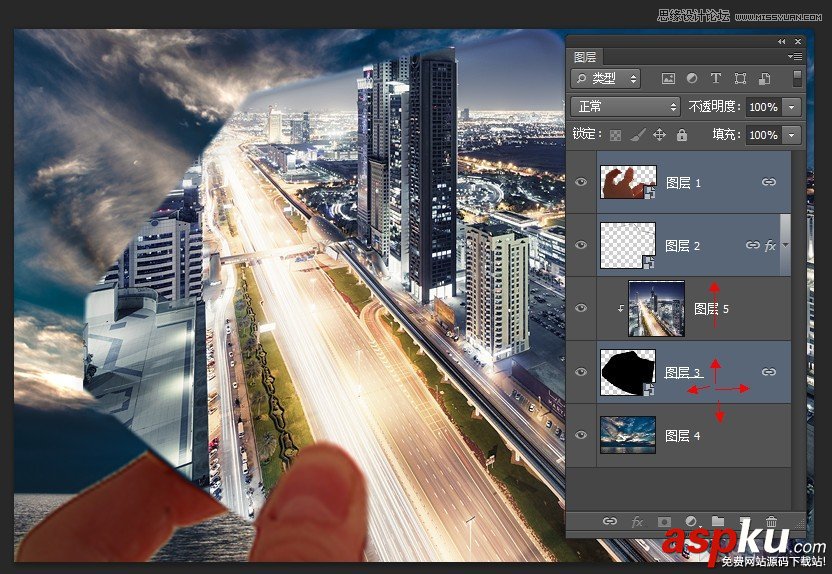Open the 填充 fill slider arrow
This screenshot has height=574, width=832.
(792, 135)
